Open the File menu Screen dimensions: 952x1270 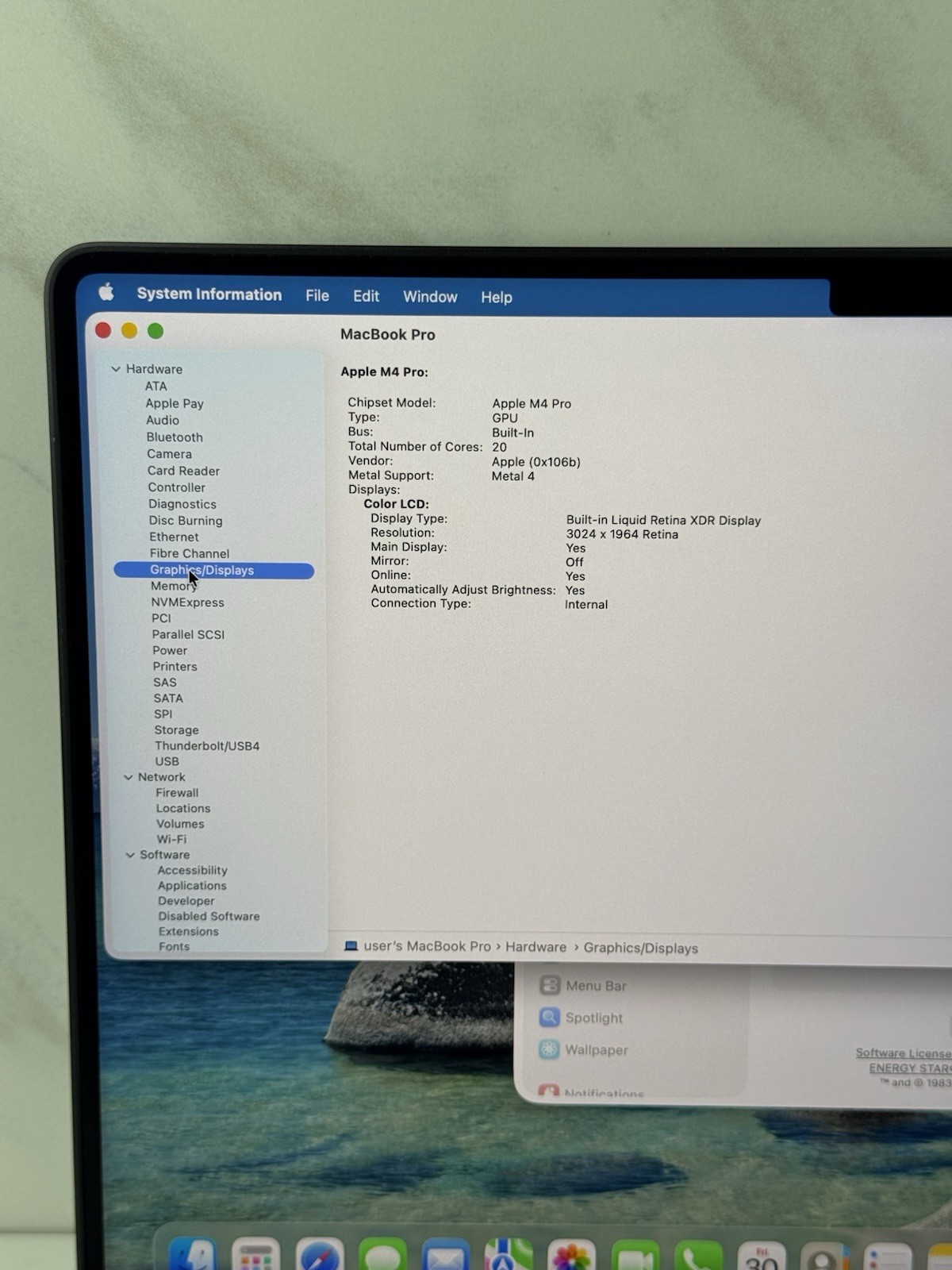coord(317,295)
